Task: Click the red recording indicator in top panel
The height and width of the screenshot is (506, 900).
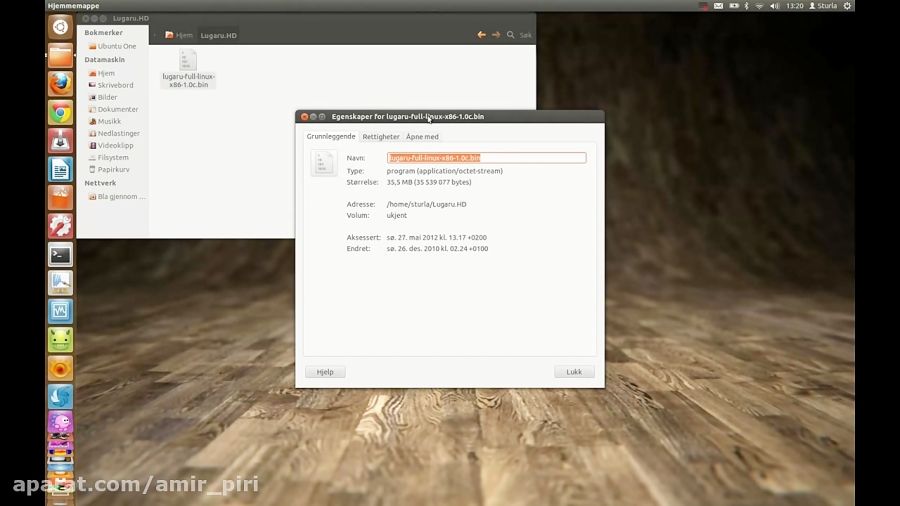Action: 703,6
